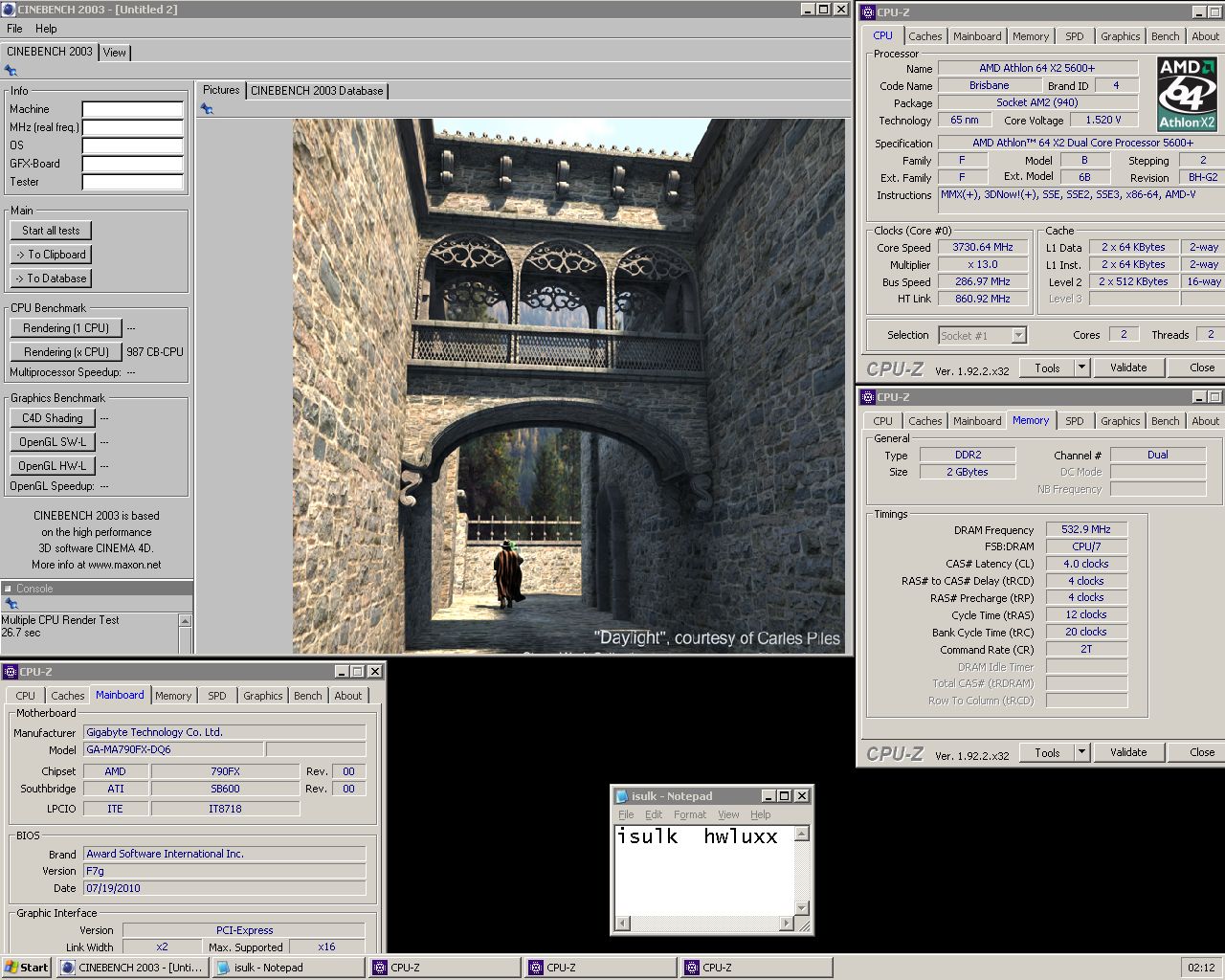Run the Rendering (1 CPU) test

[66, 328]
